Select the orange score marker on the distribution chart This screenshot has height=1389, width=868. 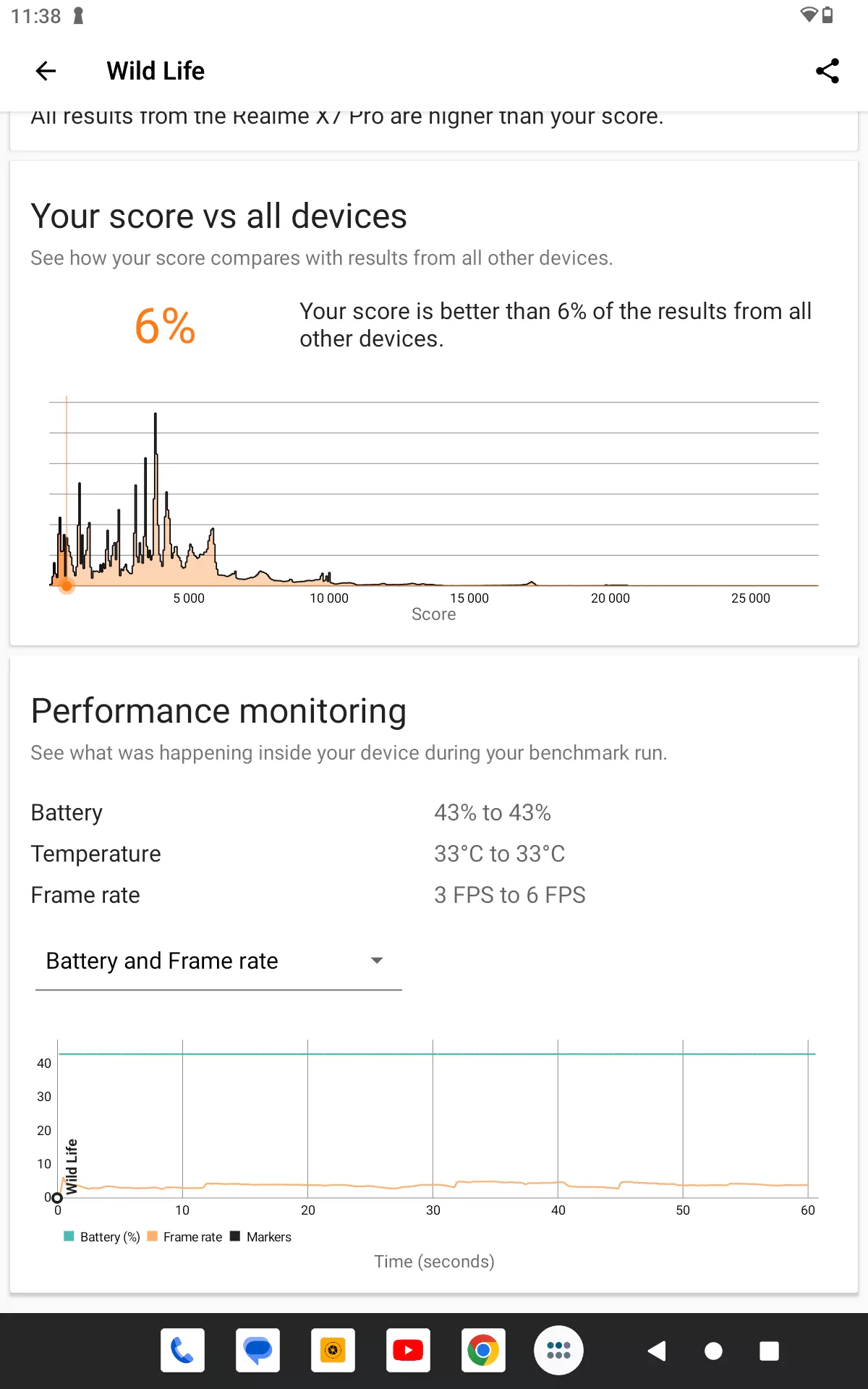[67, 585]
